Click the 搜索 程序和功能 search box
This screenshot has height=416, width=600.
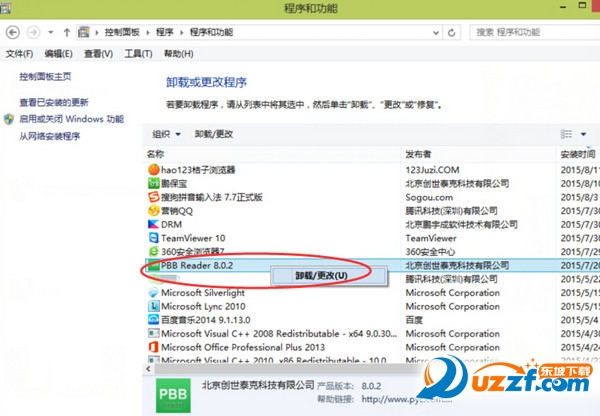[x=530, y=32]
